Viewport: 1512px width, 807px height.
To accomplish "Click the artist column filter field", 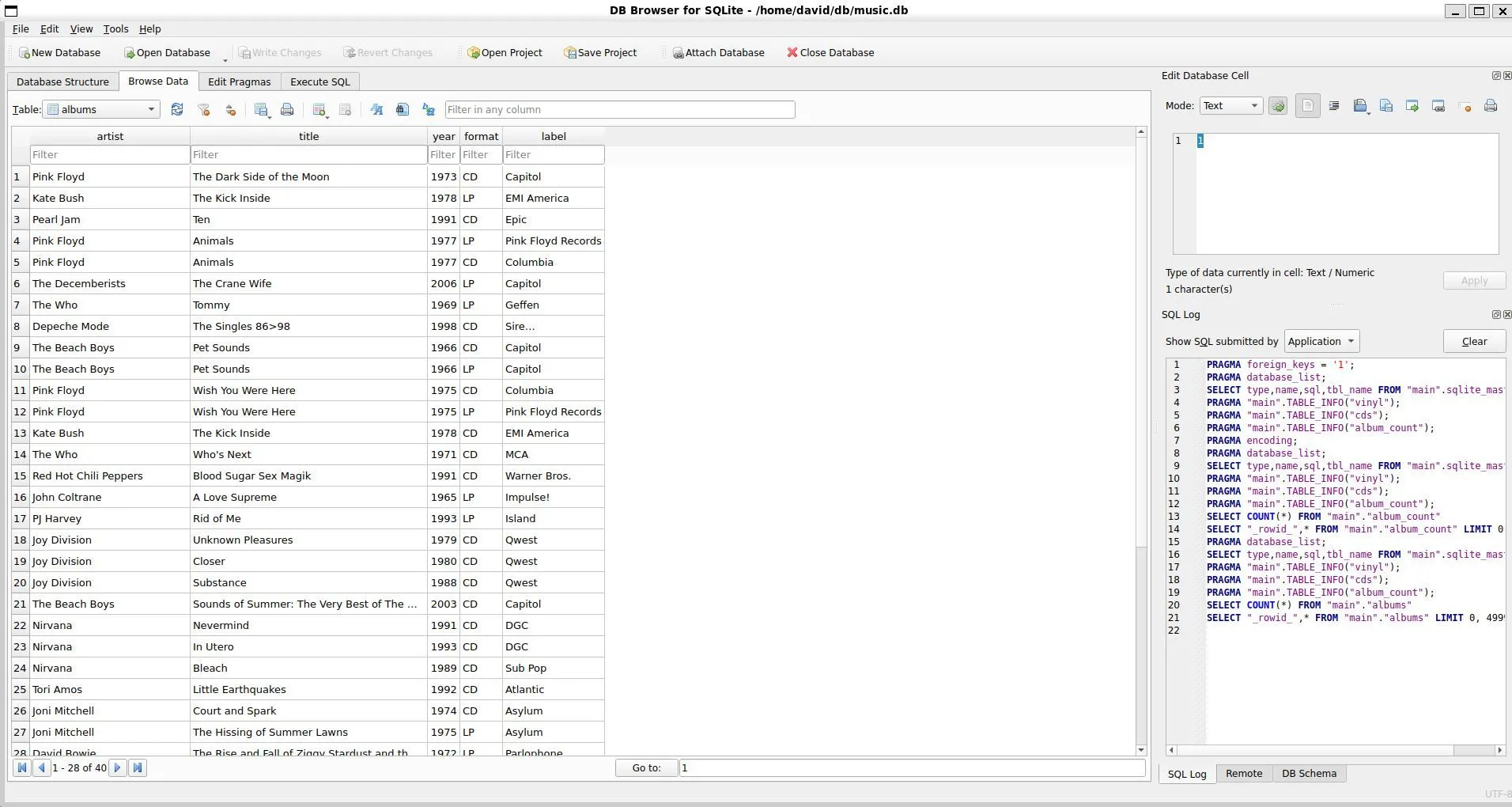I will tap(109, 155).
